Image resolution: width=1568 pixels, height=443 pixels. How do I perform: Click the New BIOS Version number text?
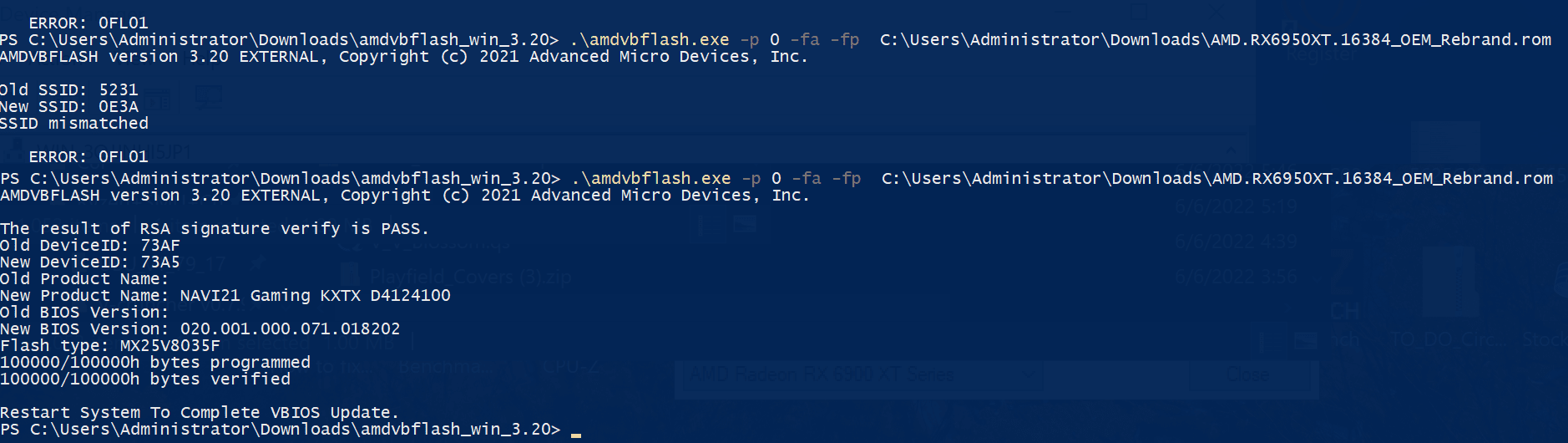tap(290, 328)
